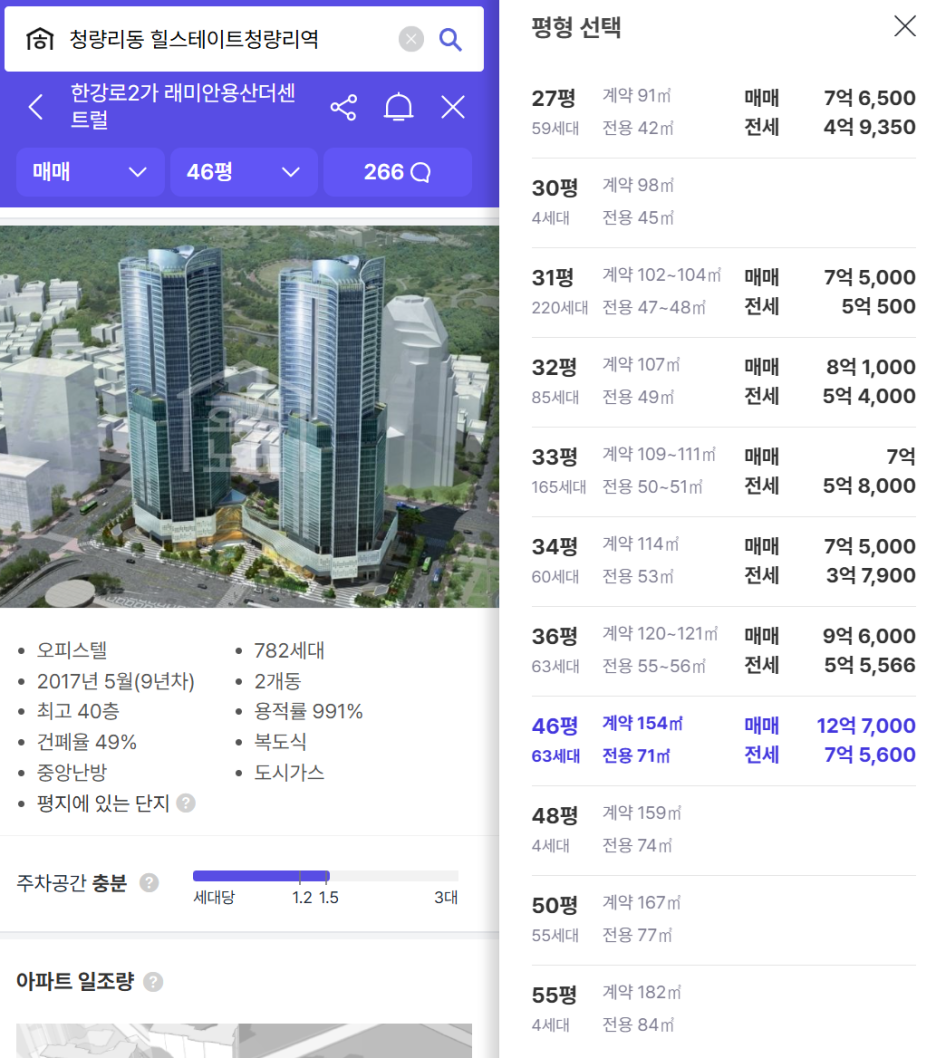936x1058 pixels.
Task: Click 계약 154㎡ area text
Action: coord(642,723)
